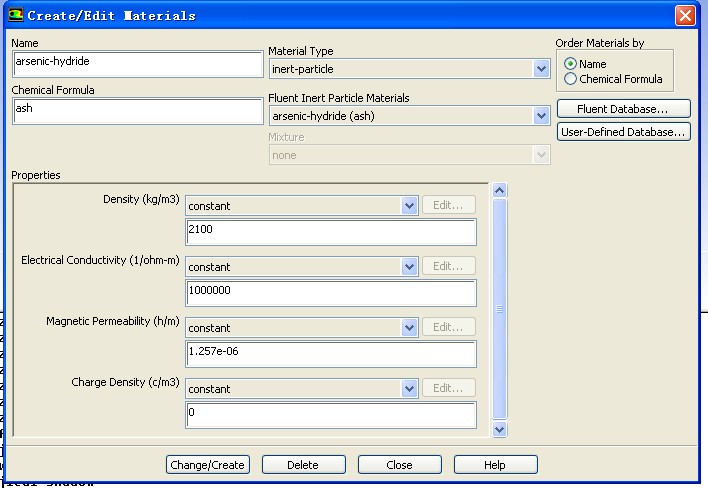This screenshot has width=708, height=488.
Task: Close the Create/Edit Materials dialog
Action: pyautogui.click(x=685, y=15)
